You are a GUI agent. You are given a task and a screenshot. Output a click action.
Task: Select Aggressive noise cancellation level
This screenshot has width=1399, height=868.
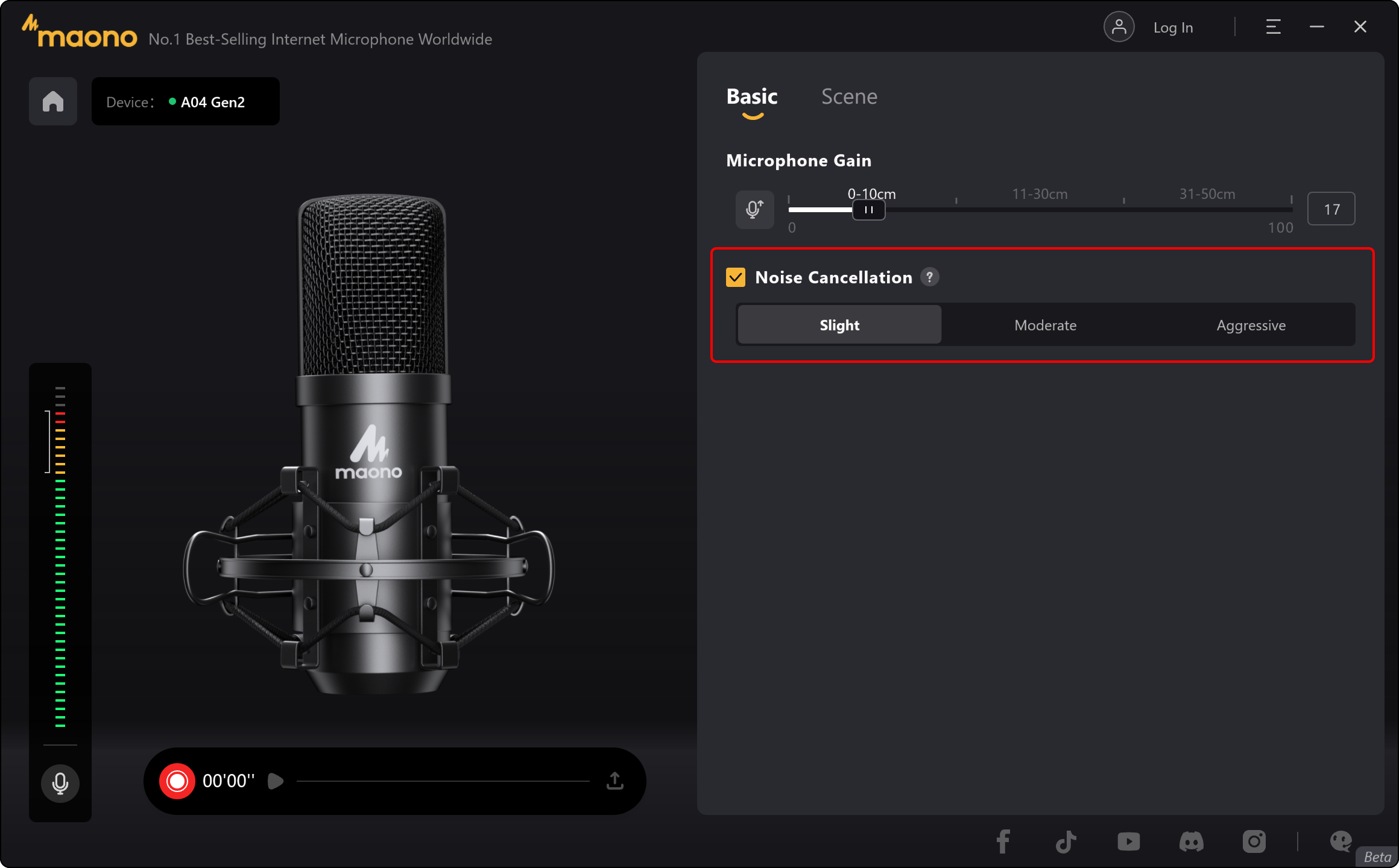[1251, 325]
